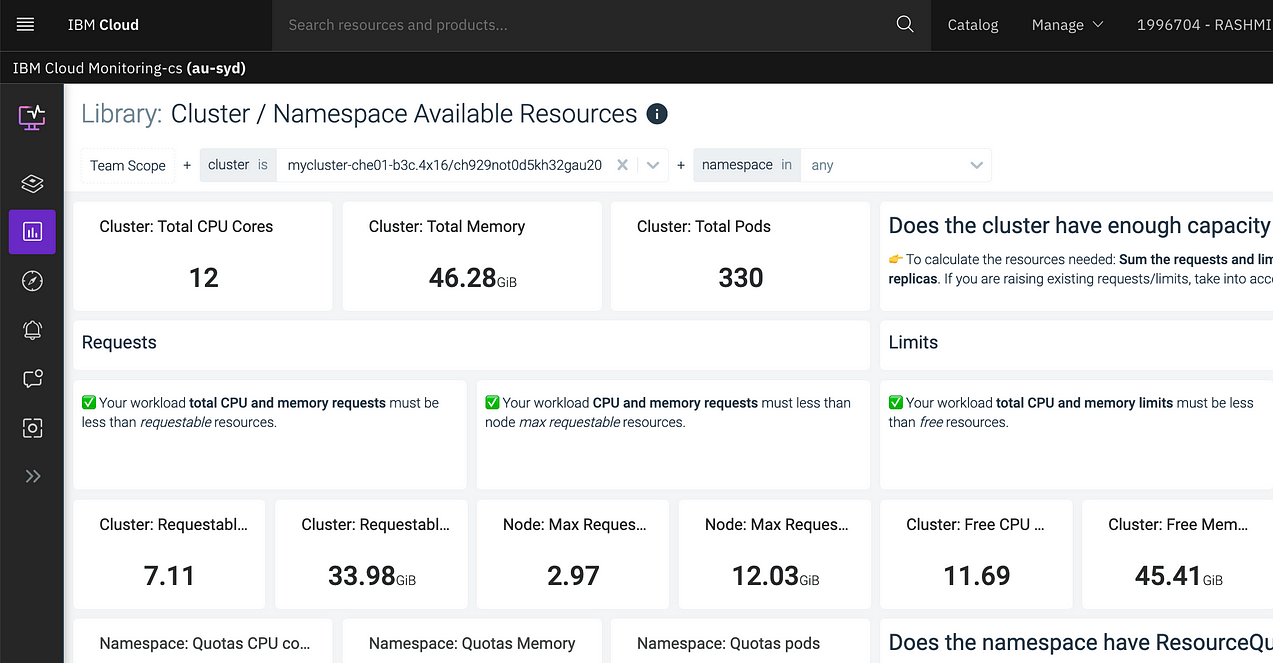Open the Manage menu dropdown
This screenshot has width=1273, height=663.
1067,25
